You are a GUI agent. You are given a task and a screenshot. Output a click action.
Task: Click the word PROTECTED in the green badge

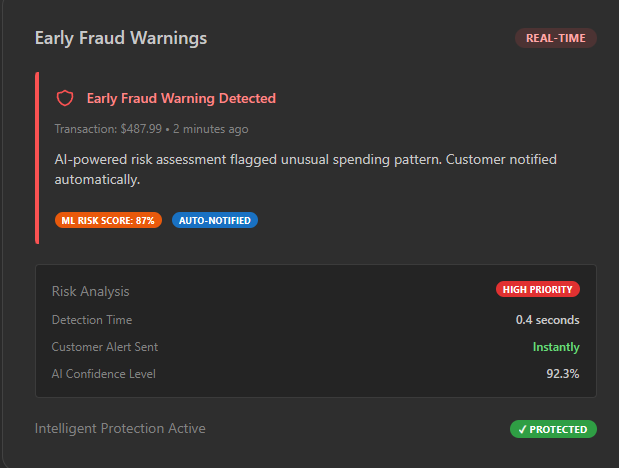tap(558, 429)
